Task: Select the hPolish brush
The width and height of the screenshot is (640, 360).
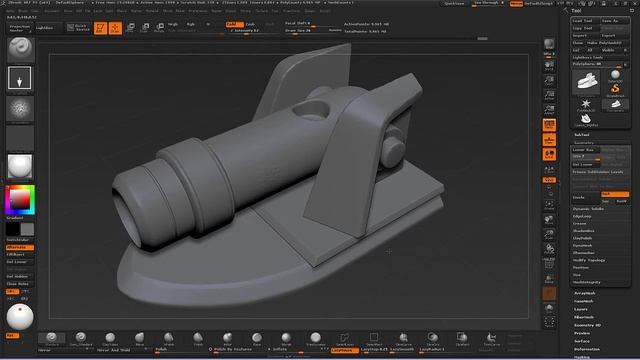Action: (169, 339)
